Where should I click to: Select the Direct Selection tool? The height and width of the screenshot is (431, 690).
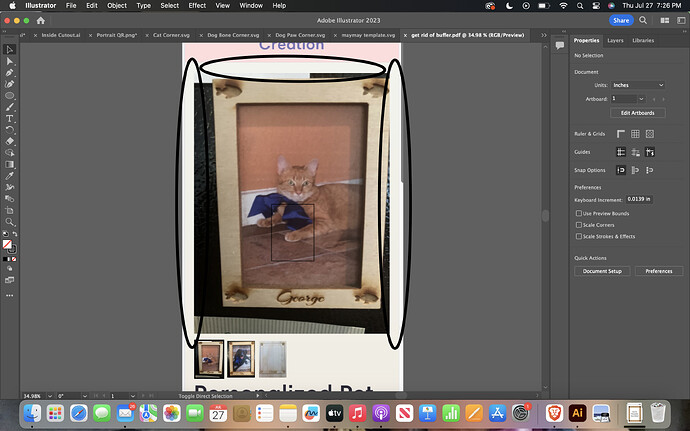[x=10, y=61]
